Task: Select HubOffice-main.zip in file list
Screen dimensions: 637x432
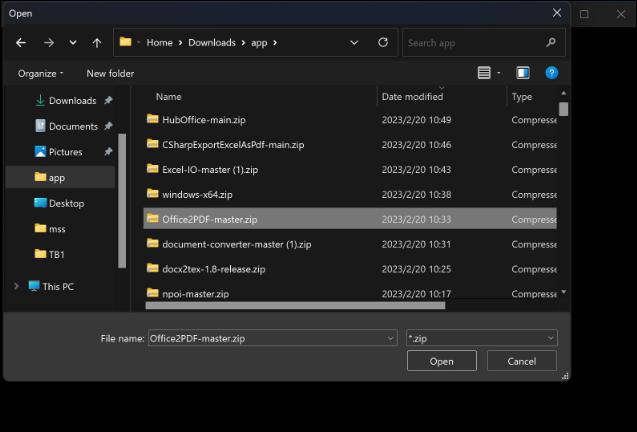Action: pyautogui.click(x=196, y=120)
